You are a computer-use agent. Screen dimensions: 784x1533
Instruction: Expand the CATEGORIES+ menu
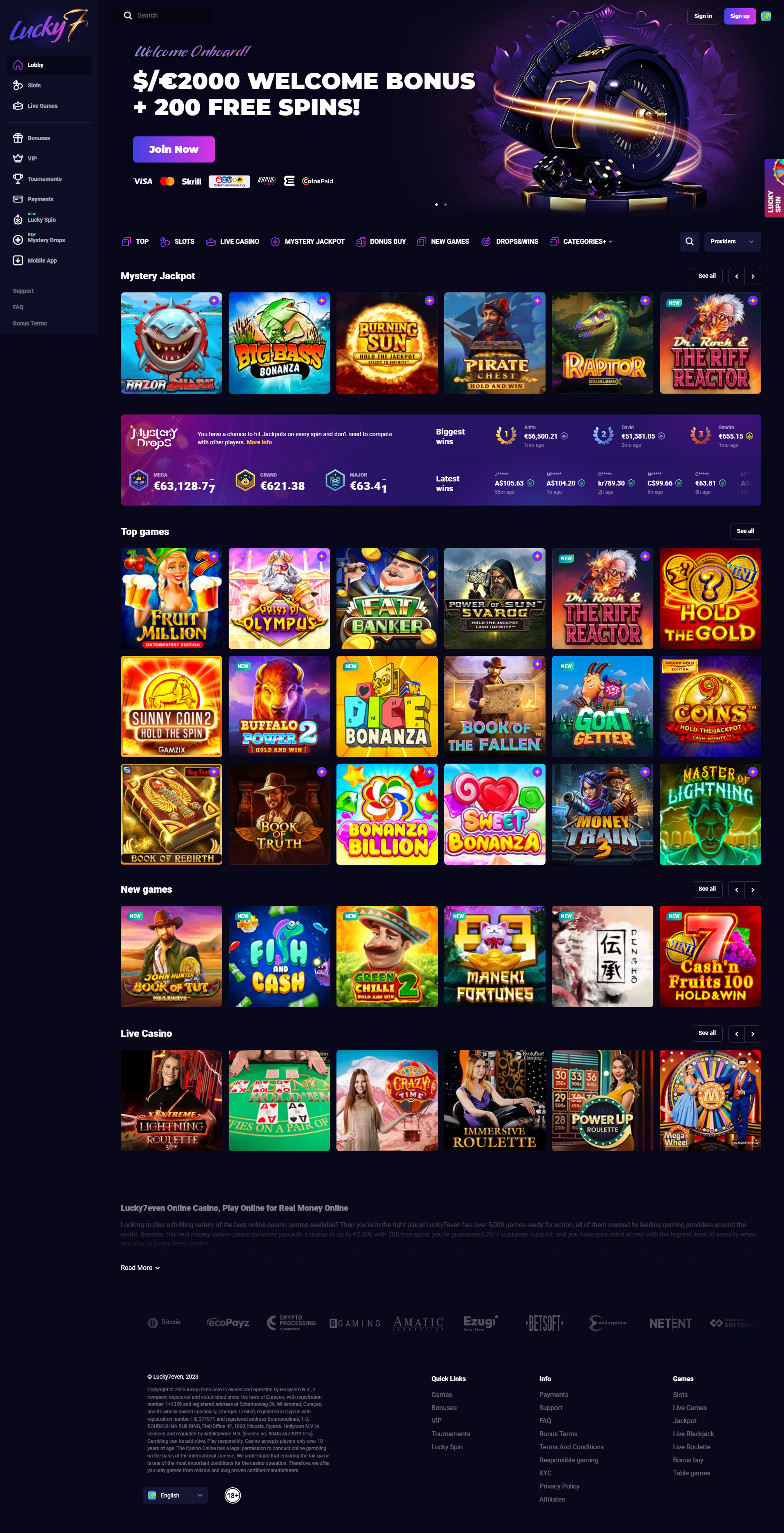pyautogui.click(x=581, y=242)
